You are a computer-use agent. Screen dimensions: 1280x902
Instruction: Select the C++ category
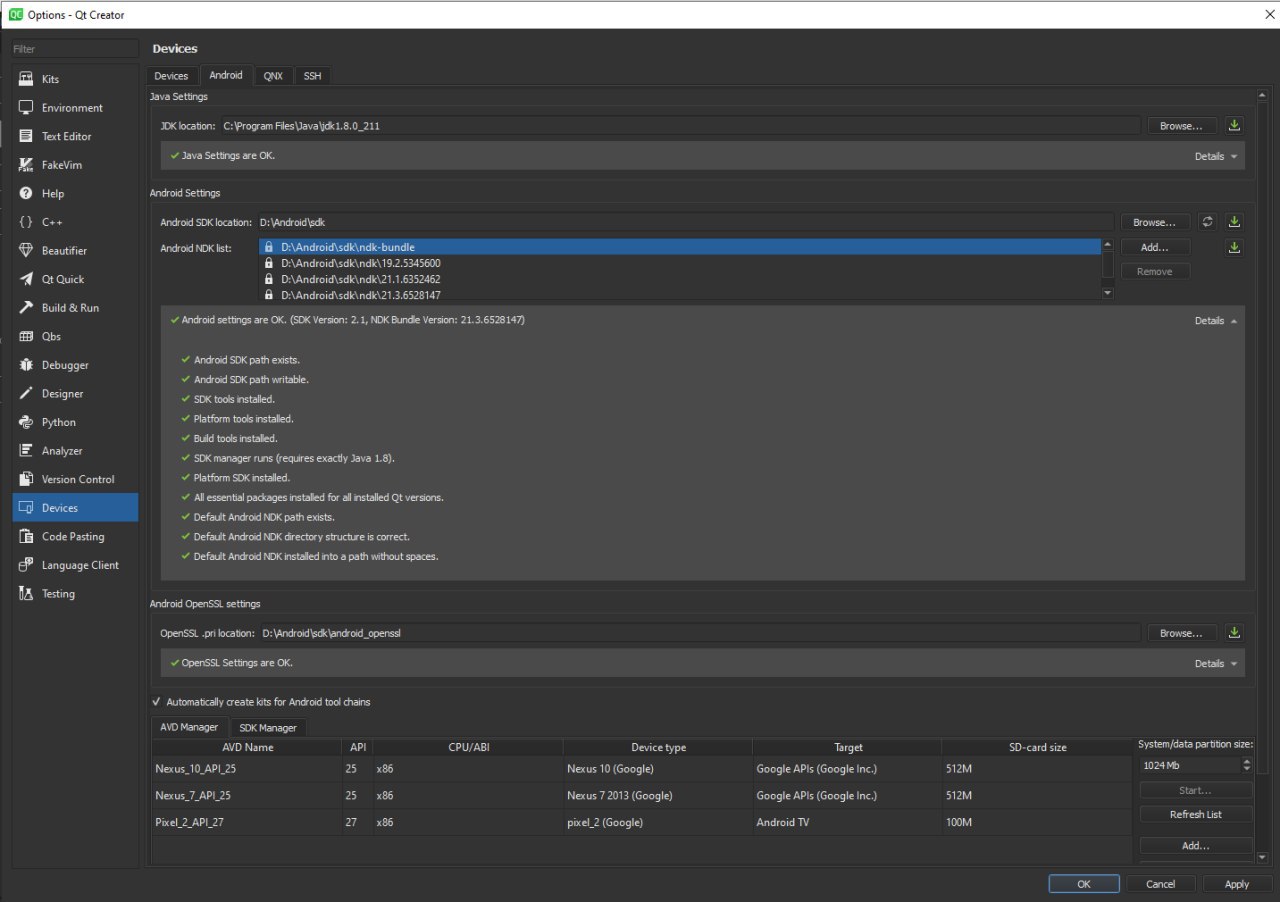coord(75,222)
